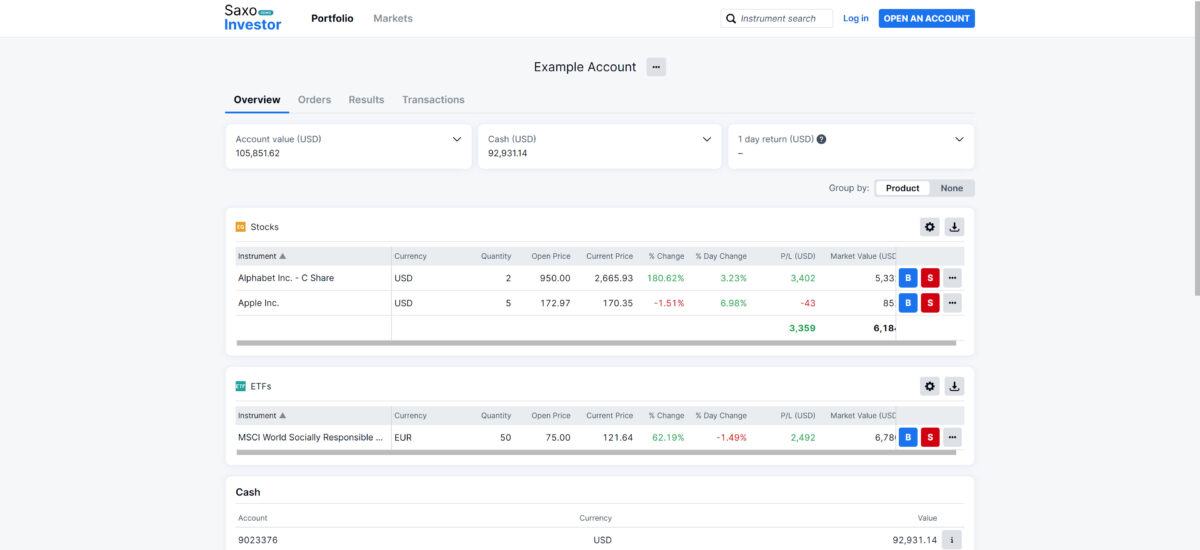1200x550 pixels.
Task: Click the search magnifier icon
Action: click(731, 18)
